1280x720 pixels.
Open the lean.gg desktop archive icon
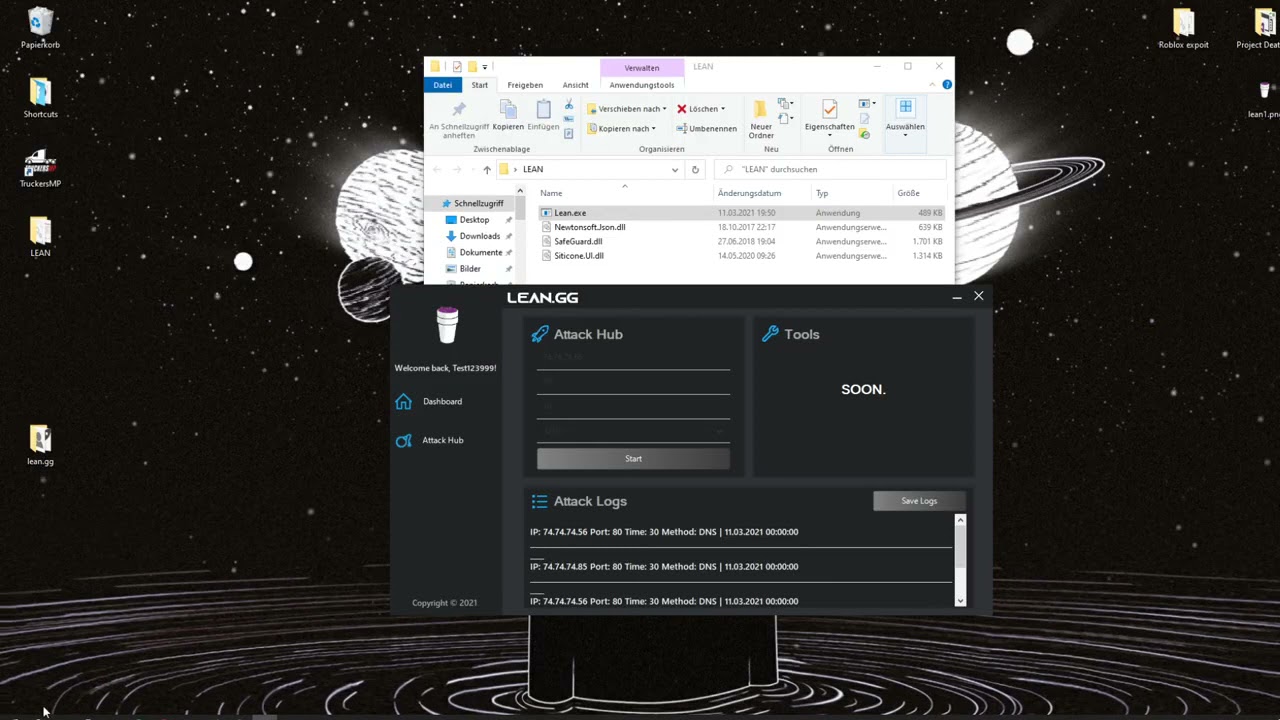(40, 446)
